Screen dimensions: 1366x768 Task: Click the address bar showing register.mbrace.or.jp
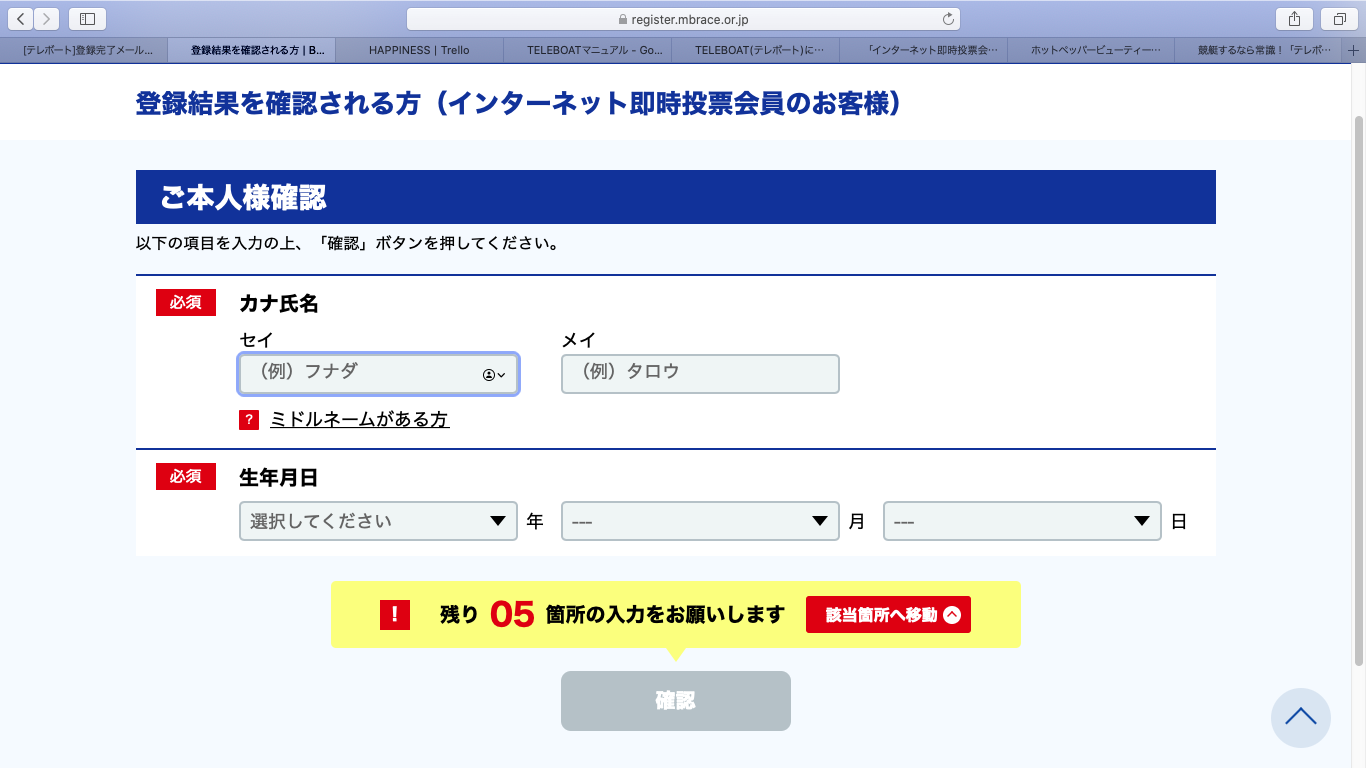(683, 19)
